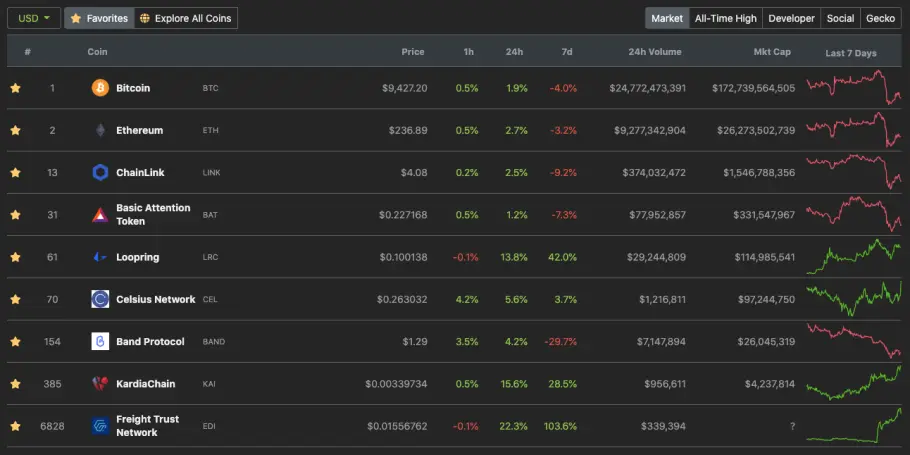This screenshot has height=455, width=910.
Task: Click KardiaChain's 7-day sparkline chart
Action: coord(854,383)
